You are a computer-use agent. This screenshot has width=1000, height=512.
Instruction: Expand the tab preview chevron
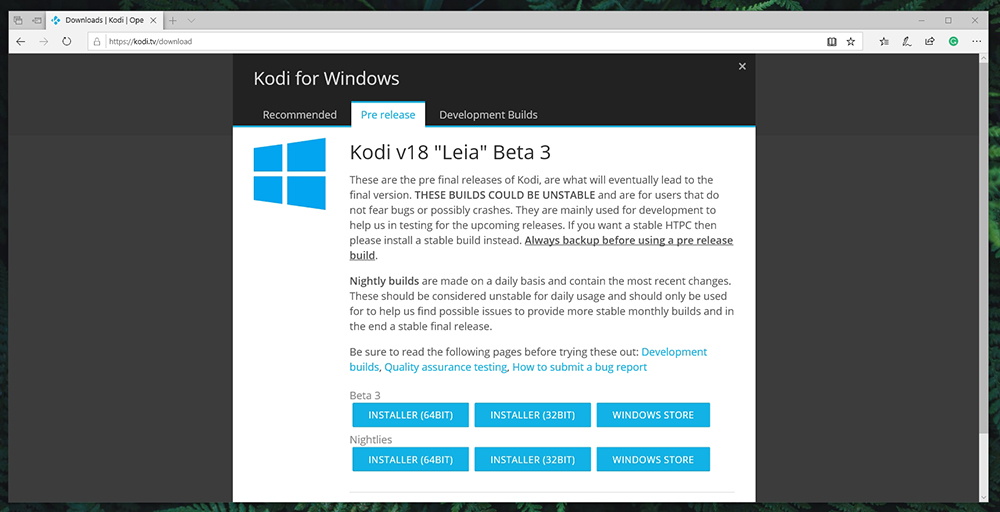[191, 20]
